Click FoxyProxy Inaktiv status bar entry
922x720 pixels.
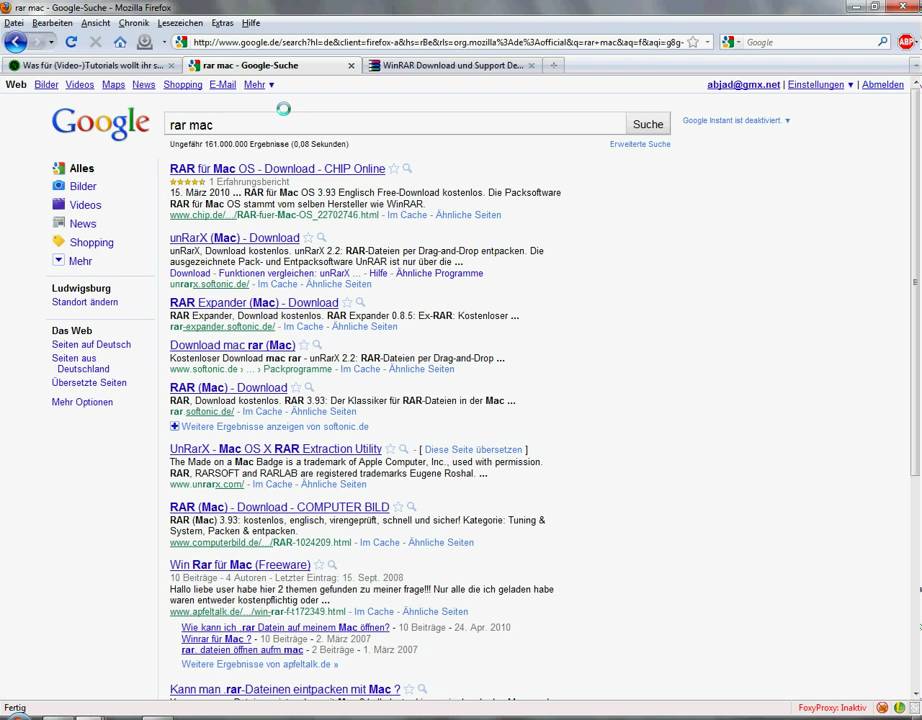[x=832, y=708]
